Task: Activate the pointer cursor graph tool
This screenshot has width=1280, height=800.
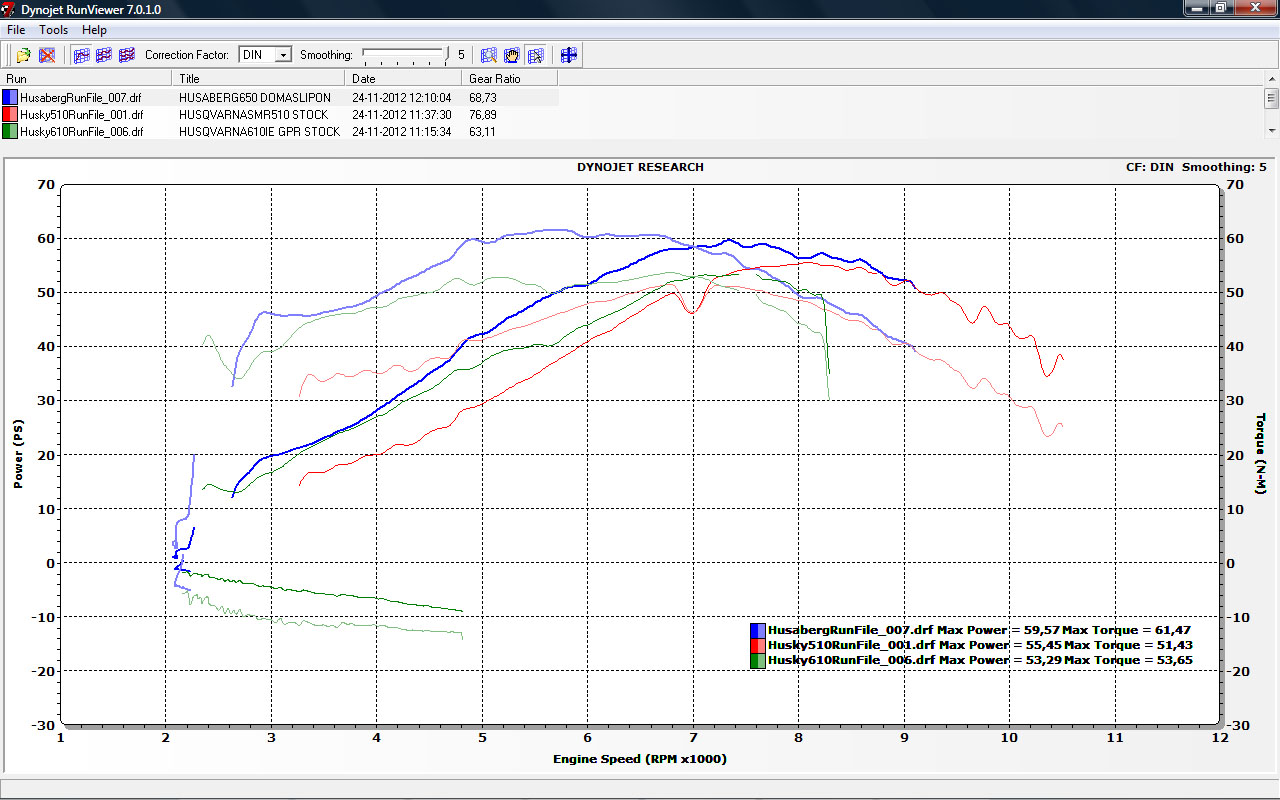Action: pos(536,55)
